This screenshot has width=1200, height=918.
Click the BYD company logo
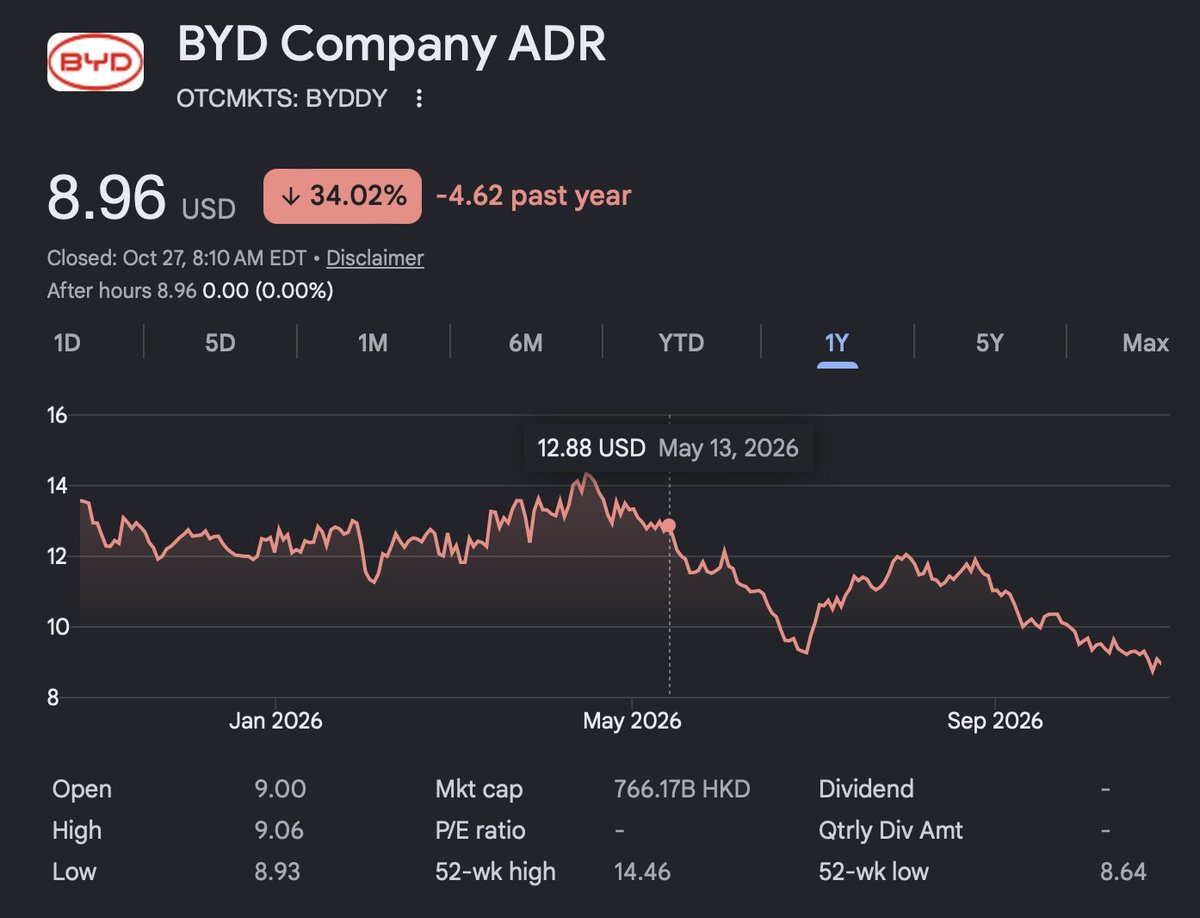click(95, 62)
